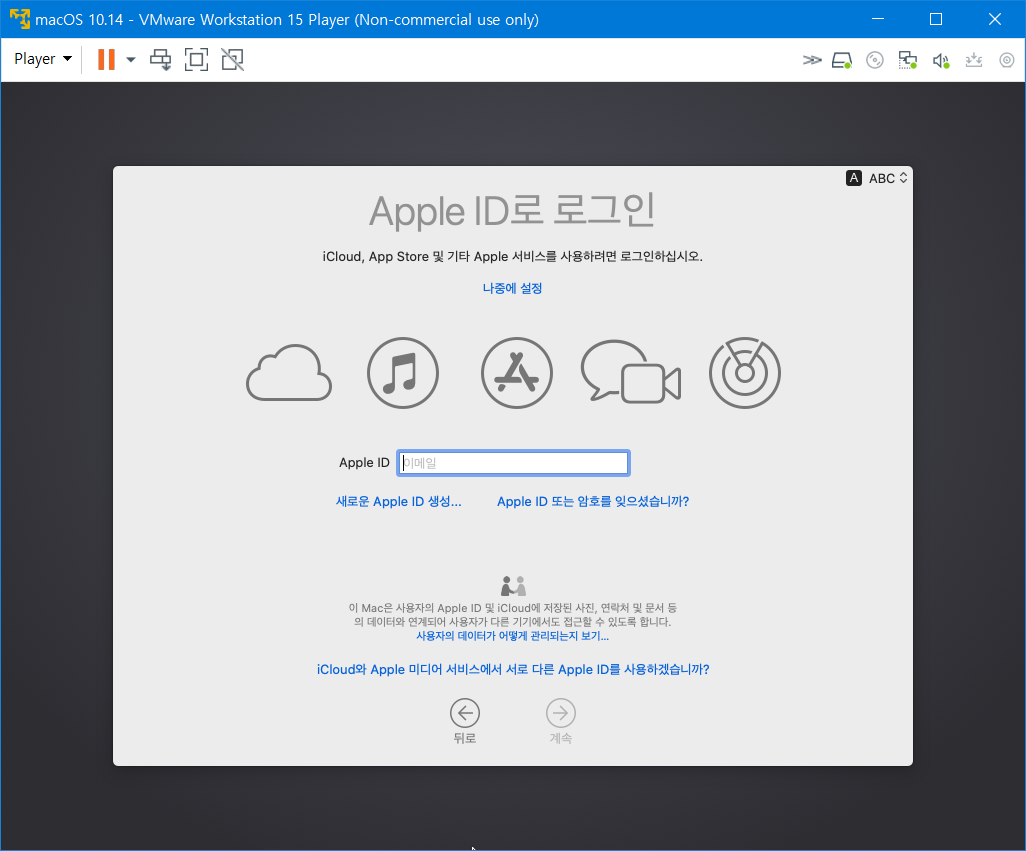Screen dimensions: 1026x851
Task: Click the App Store icon
Action: coord(517,373)
